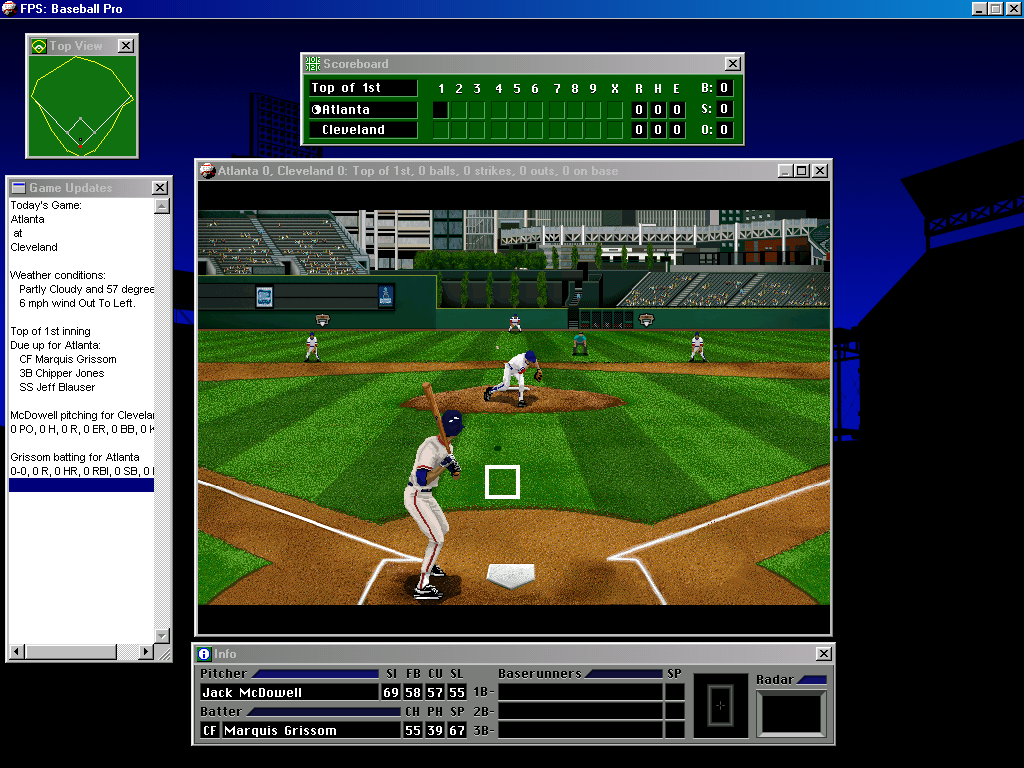The width and height of the screenshot is (1024, 768).
Task: Click the 1B baserunner field
Action: click(581, 693)
